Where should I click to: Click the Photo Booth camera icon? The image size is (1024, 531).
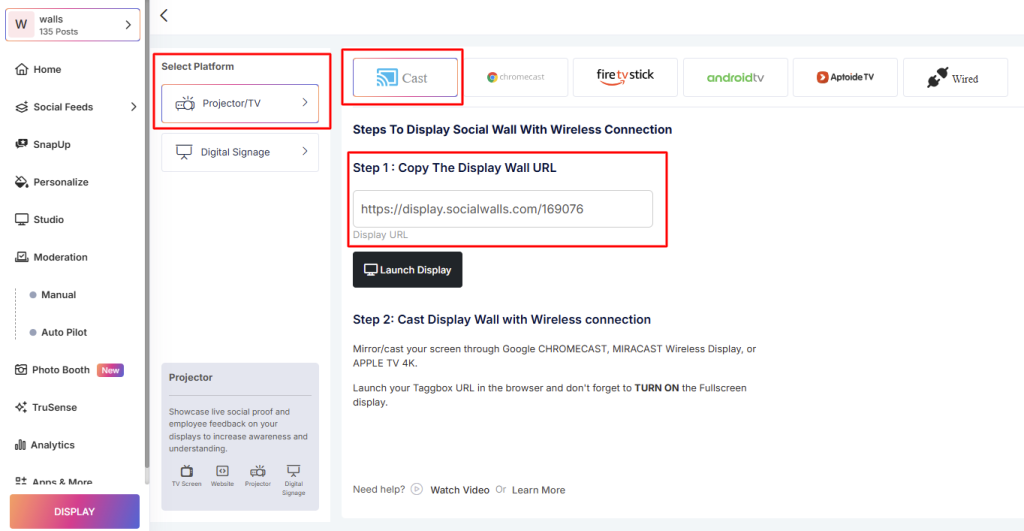(21, 370)
